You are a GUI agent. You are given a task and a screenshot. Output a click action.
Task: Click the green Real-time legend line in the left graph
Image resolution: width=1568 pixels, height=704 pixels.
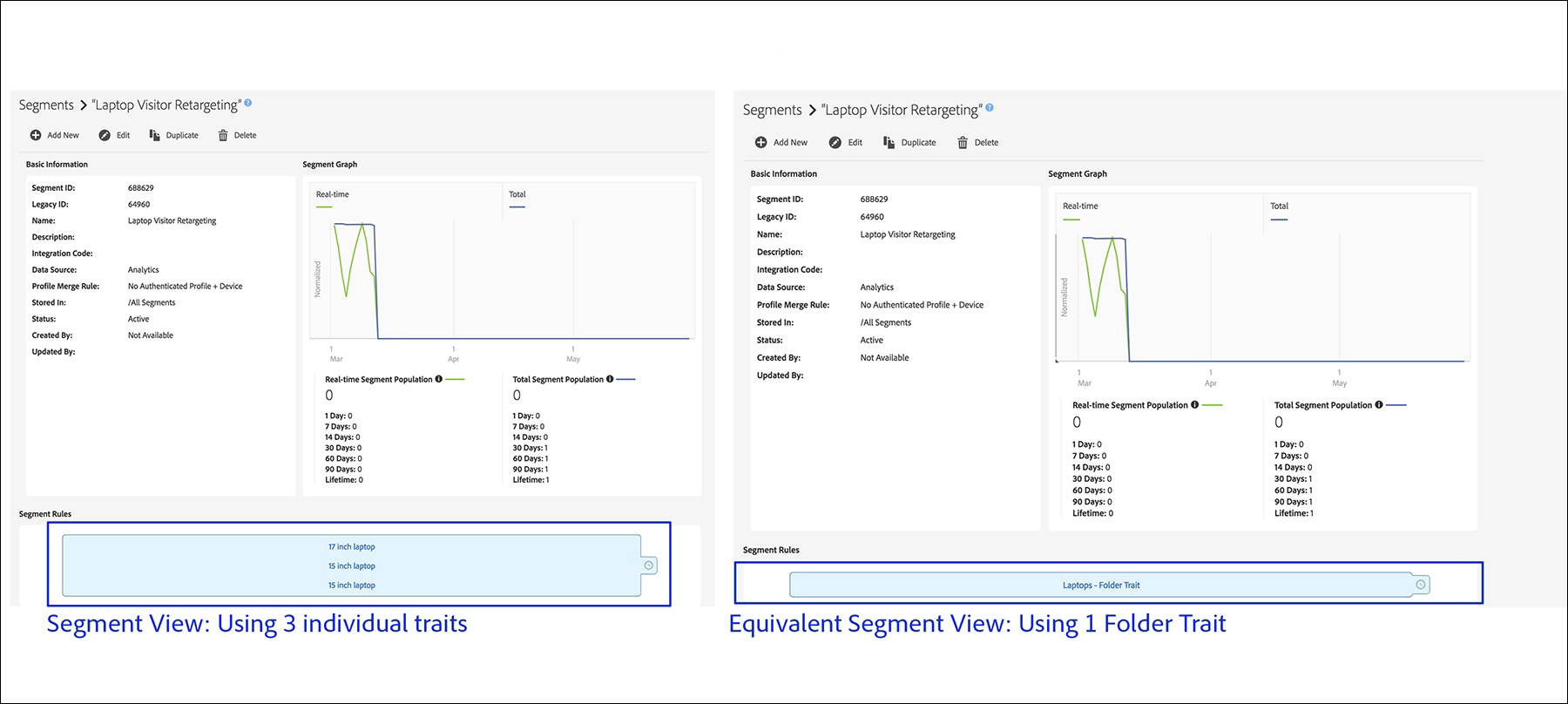point(324,207)
